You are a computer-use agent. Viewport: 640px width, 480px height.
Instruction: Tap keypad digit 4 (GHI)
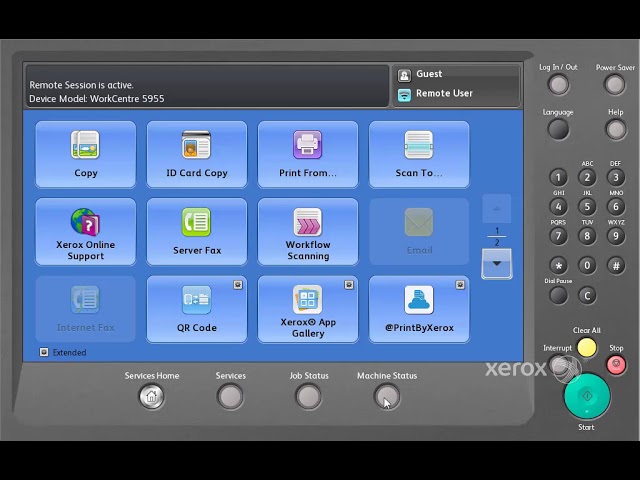[558, 207]
